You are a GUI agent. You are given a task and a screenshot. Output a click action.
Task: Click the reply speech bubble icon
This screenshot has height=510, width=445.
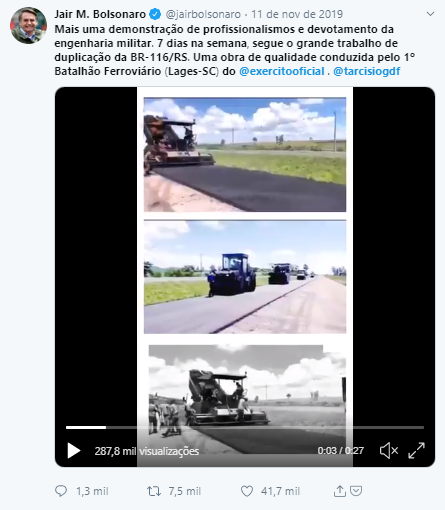point(61,491)
